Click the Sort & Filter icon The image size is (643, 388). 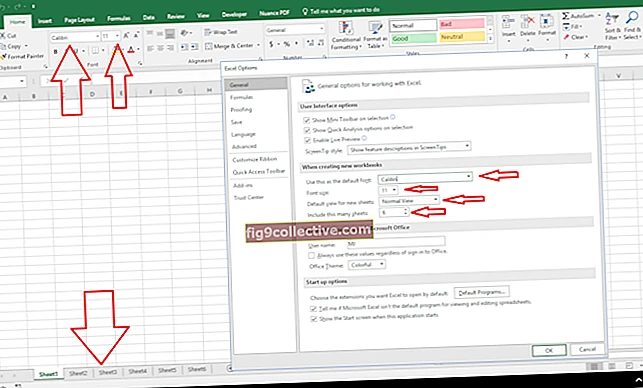tap(612, 18)
